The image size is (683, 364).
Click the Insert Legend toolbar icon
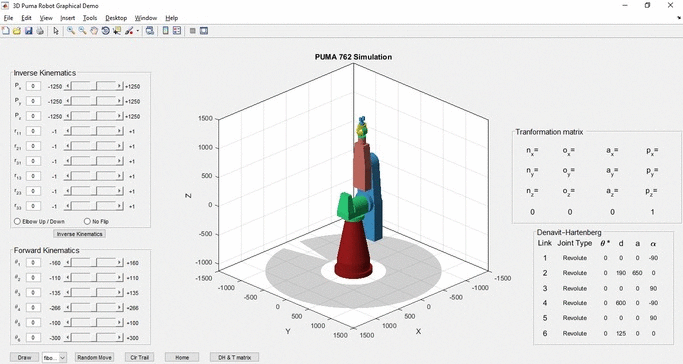click(x=177, y=31)
